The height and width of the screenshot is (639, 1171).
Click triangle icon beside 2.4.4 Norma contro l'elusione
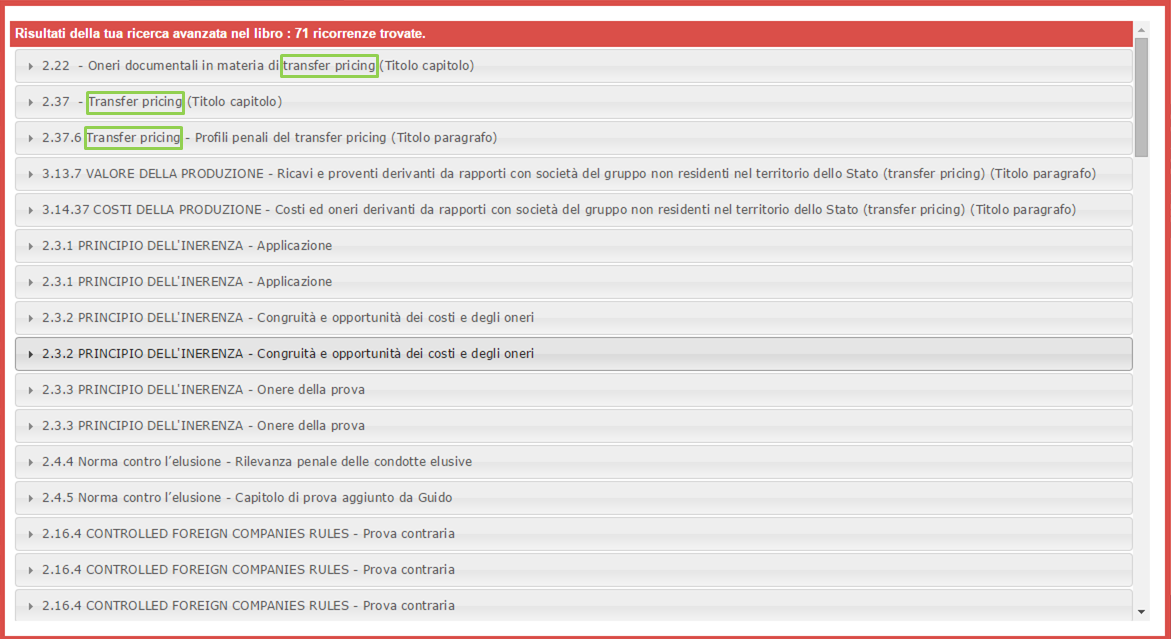(31, 462)
